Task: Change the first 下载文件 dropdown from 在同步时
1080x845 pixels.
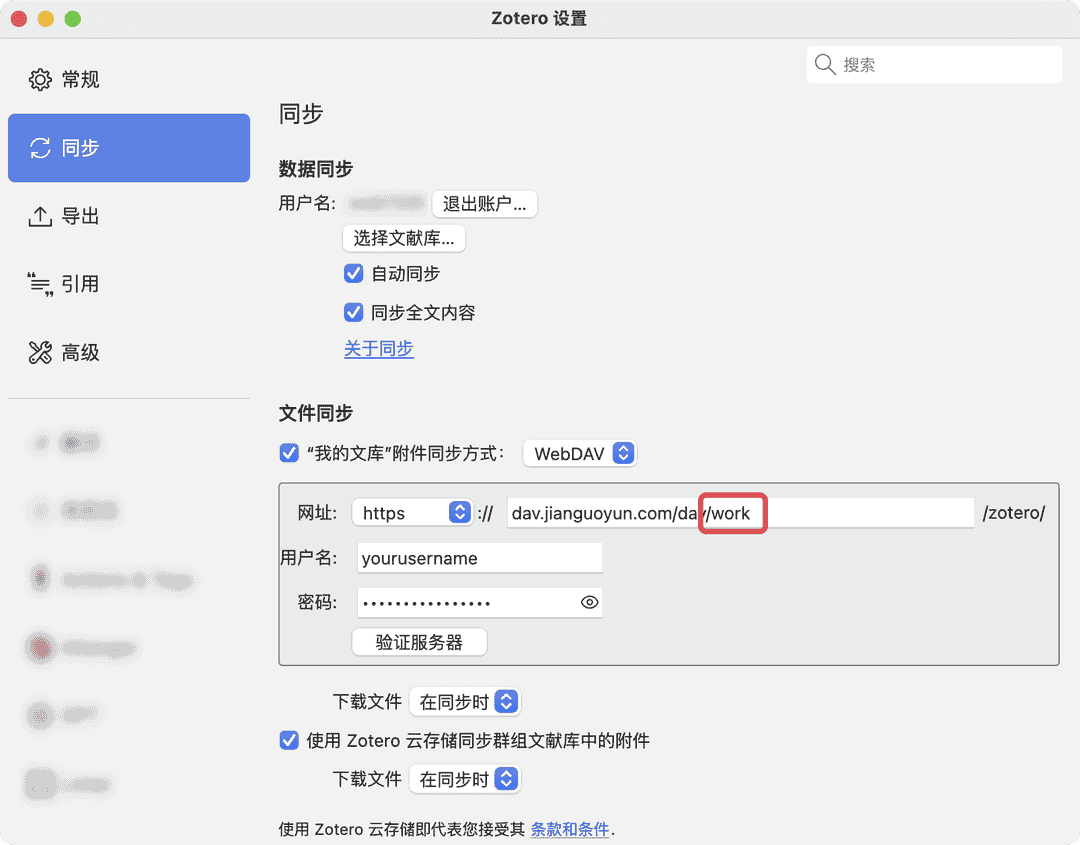Action: (464, 701)
